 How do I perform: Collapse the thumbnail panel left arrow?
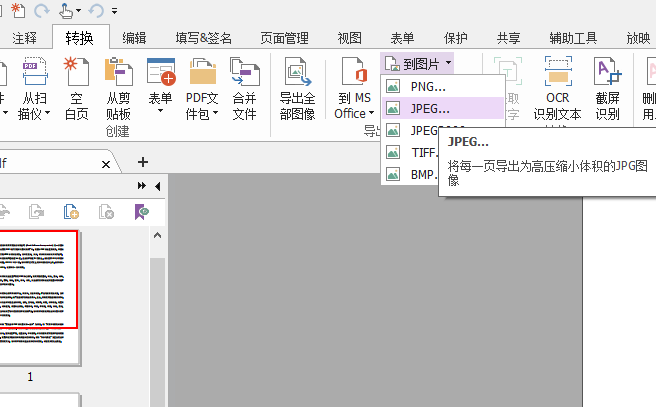point(158,186)
